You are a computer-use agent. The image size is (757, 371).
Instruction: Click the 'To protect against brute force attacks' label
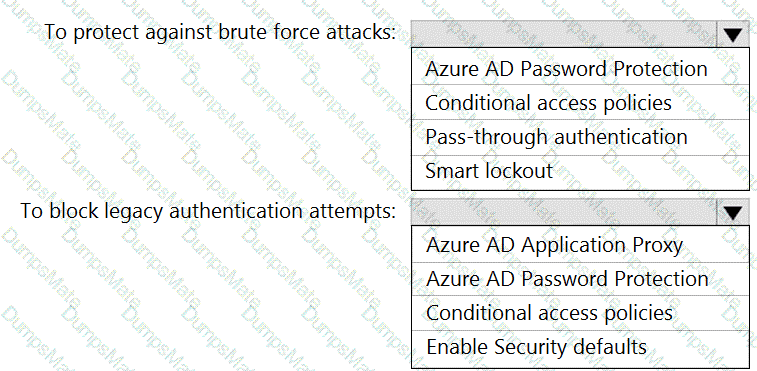point(220,33)
